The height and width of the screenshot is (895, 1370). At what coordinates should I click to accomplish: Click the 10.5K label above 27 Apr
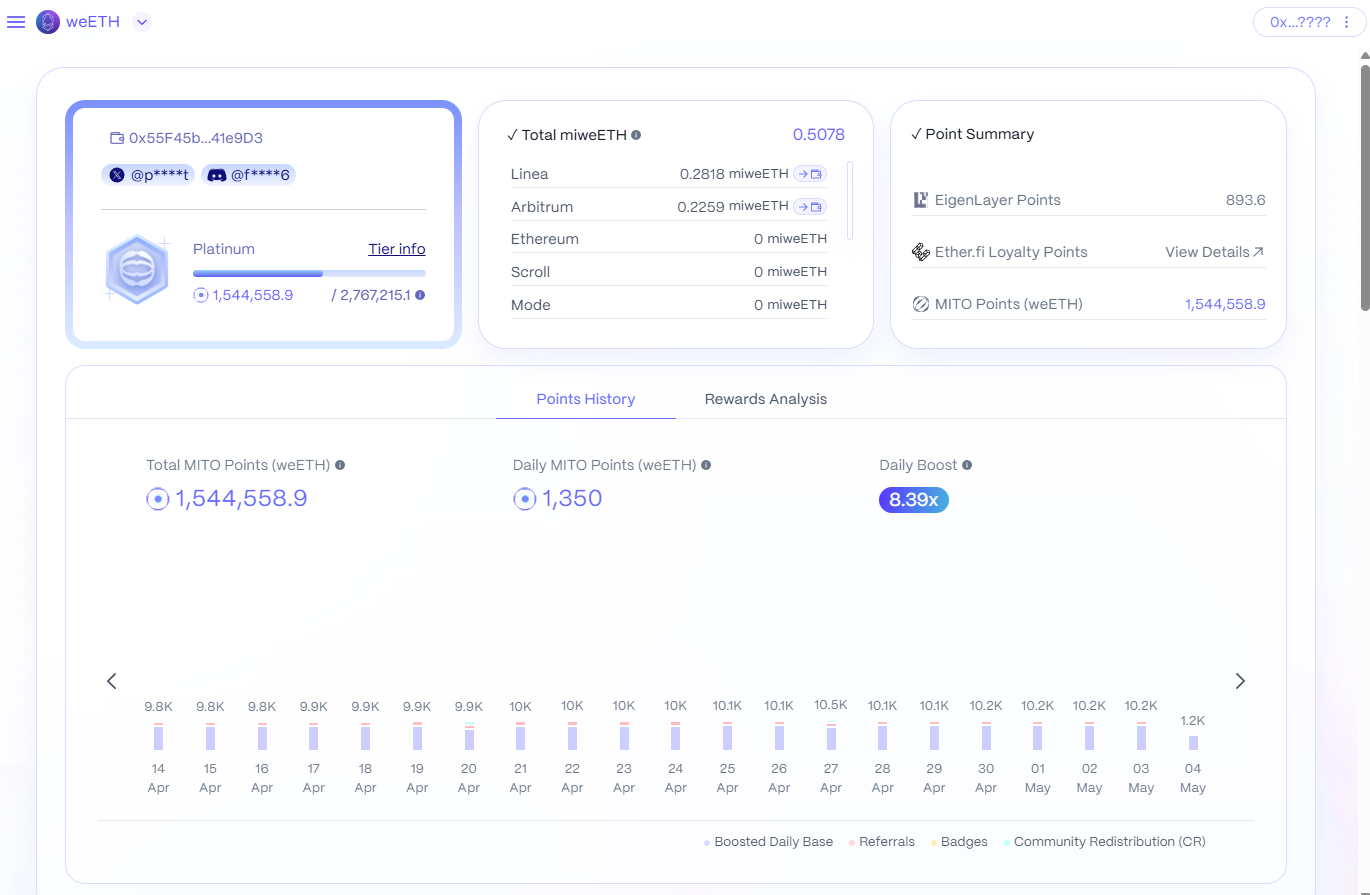click(x=831, y=705)
